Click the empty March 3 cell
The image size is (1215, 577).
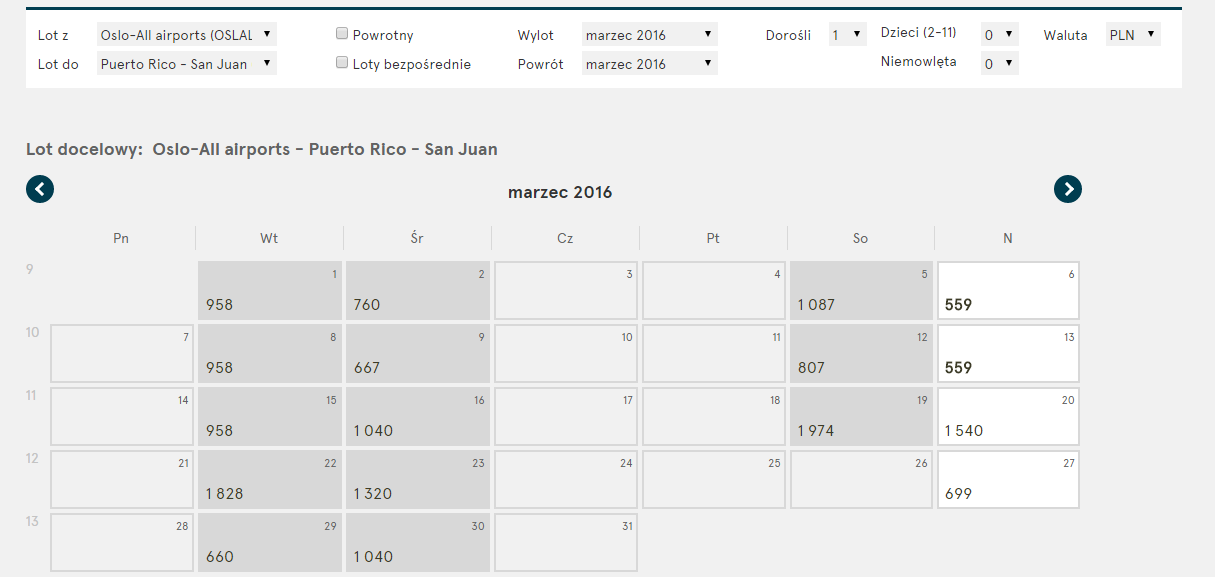566,291
